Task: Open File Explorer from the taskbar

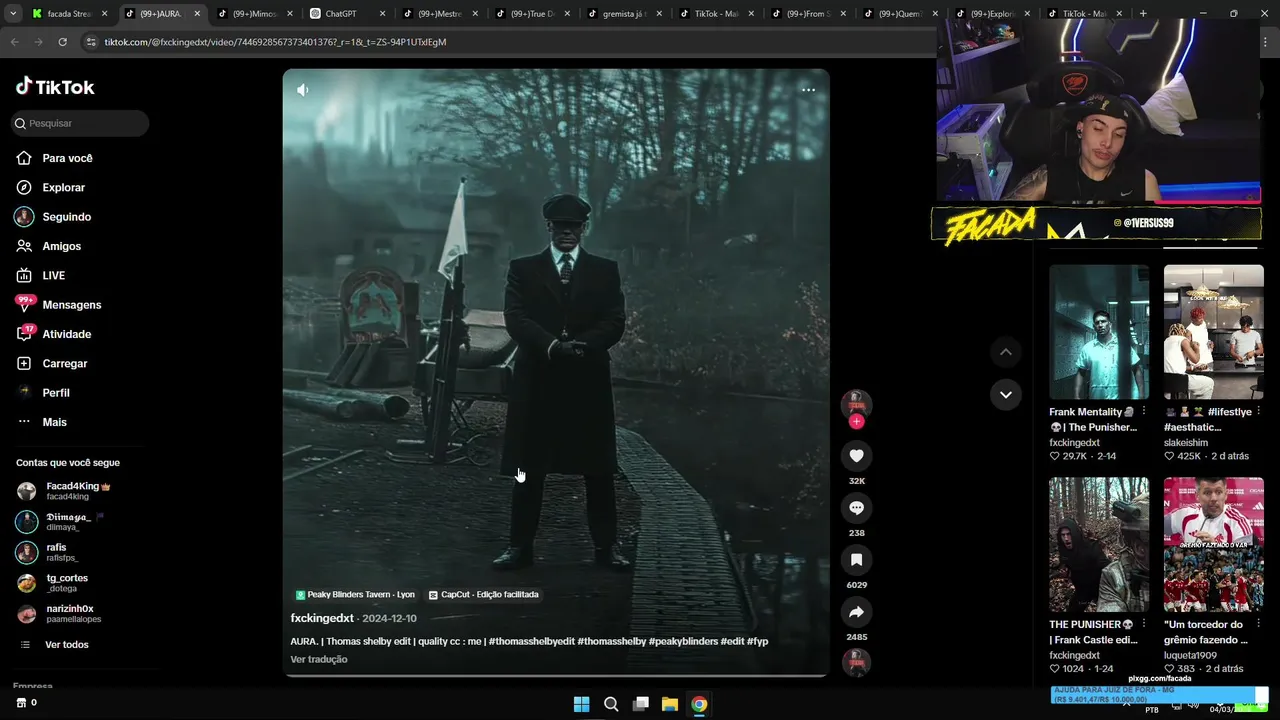Action: click(670, 704)
